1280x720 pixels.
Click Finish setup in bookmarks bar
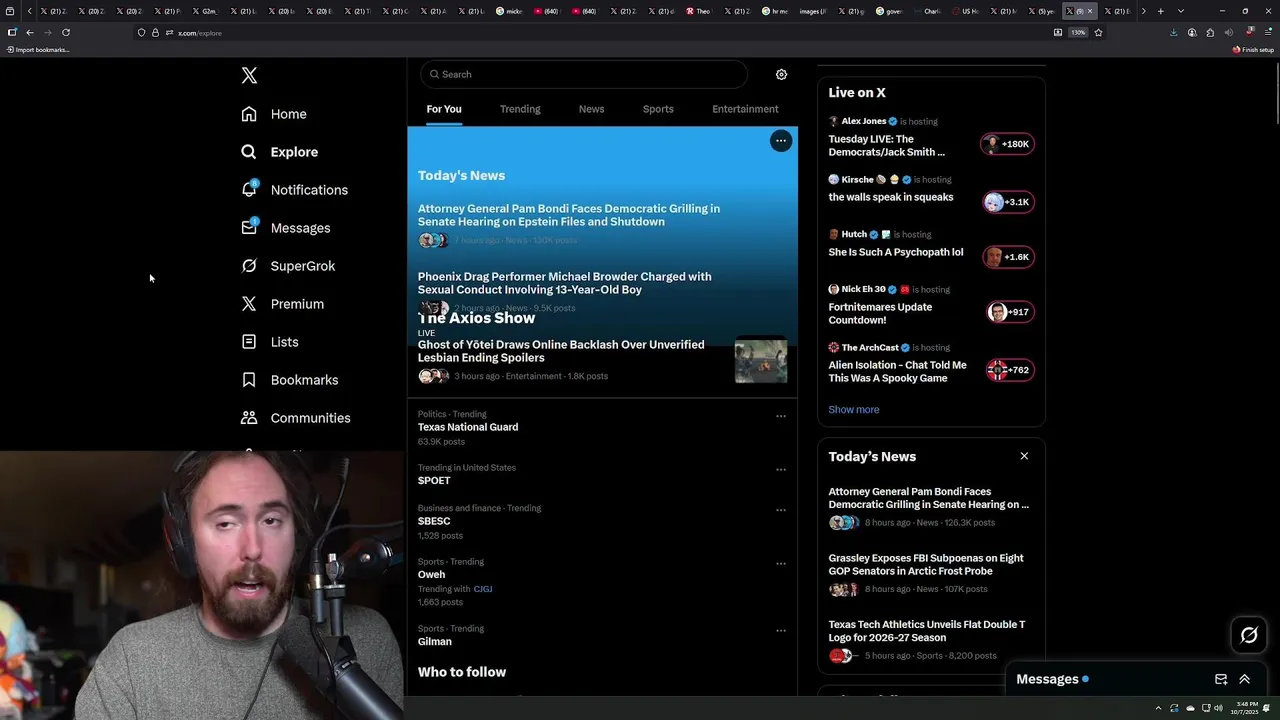click(1253, 50)
